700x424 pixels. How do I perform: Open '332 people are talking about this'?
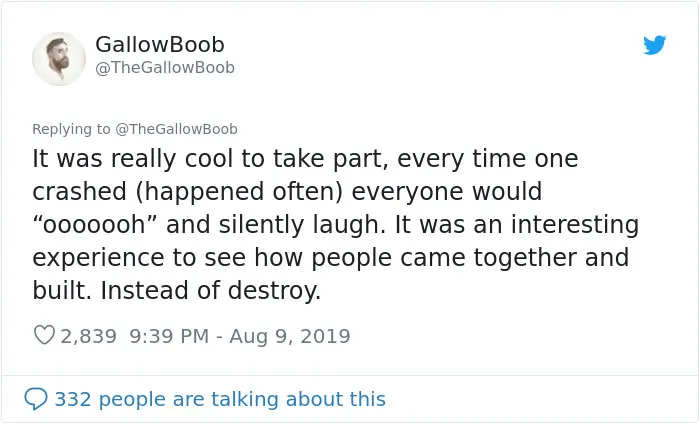[220, 399]
